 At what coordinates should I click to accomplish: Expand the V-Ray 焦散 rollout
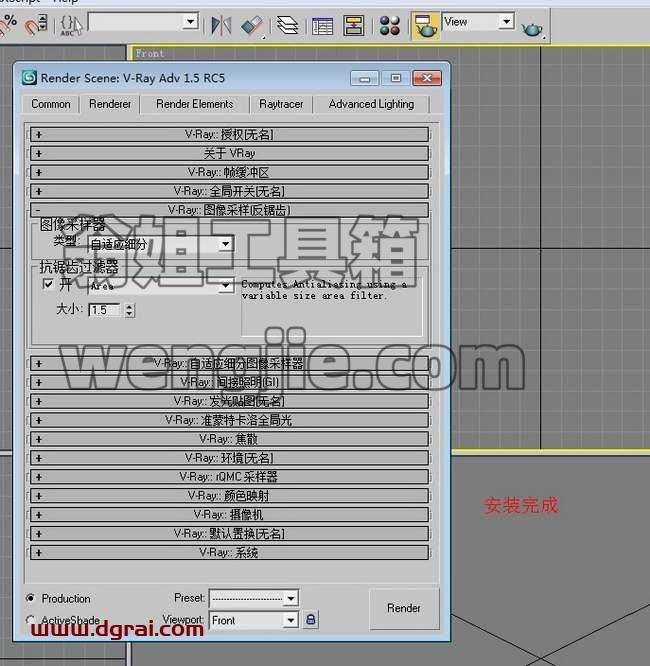coord(229,439)
